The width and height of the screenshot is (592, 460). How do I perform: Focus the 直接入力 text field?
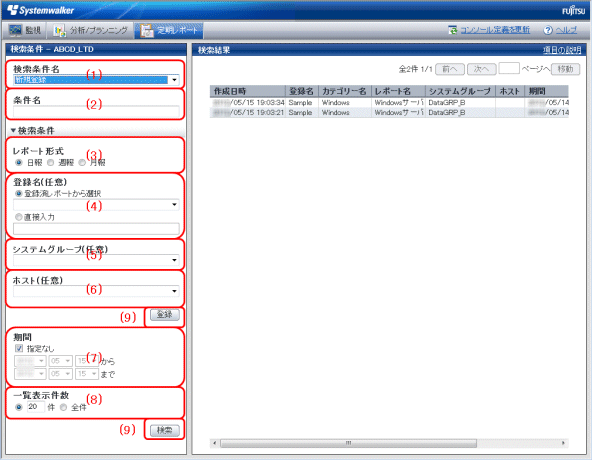96,229
